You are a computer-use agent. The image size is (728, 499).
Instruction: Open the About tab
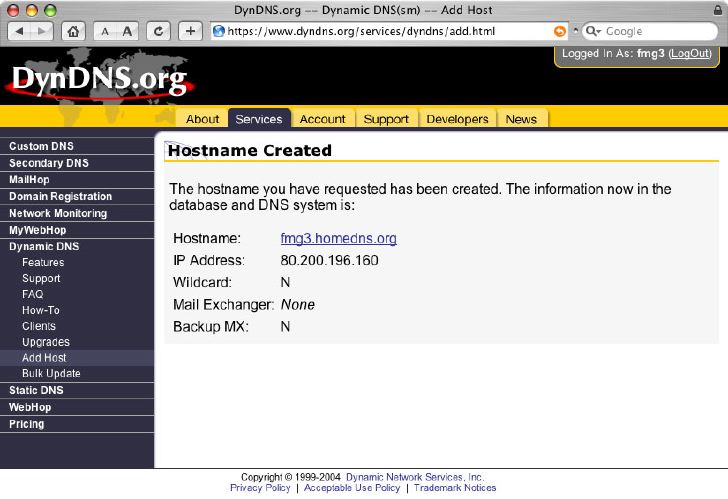coord(202,119)
